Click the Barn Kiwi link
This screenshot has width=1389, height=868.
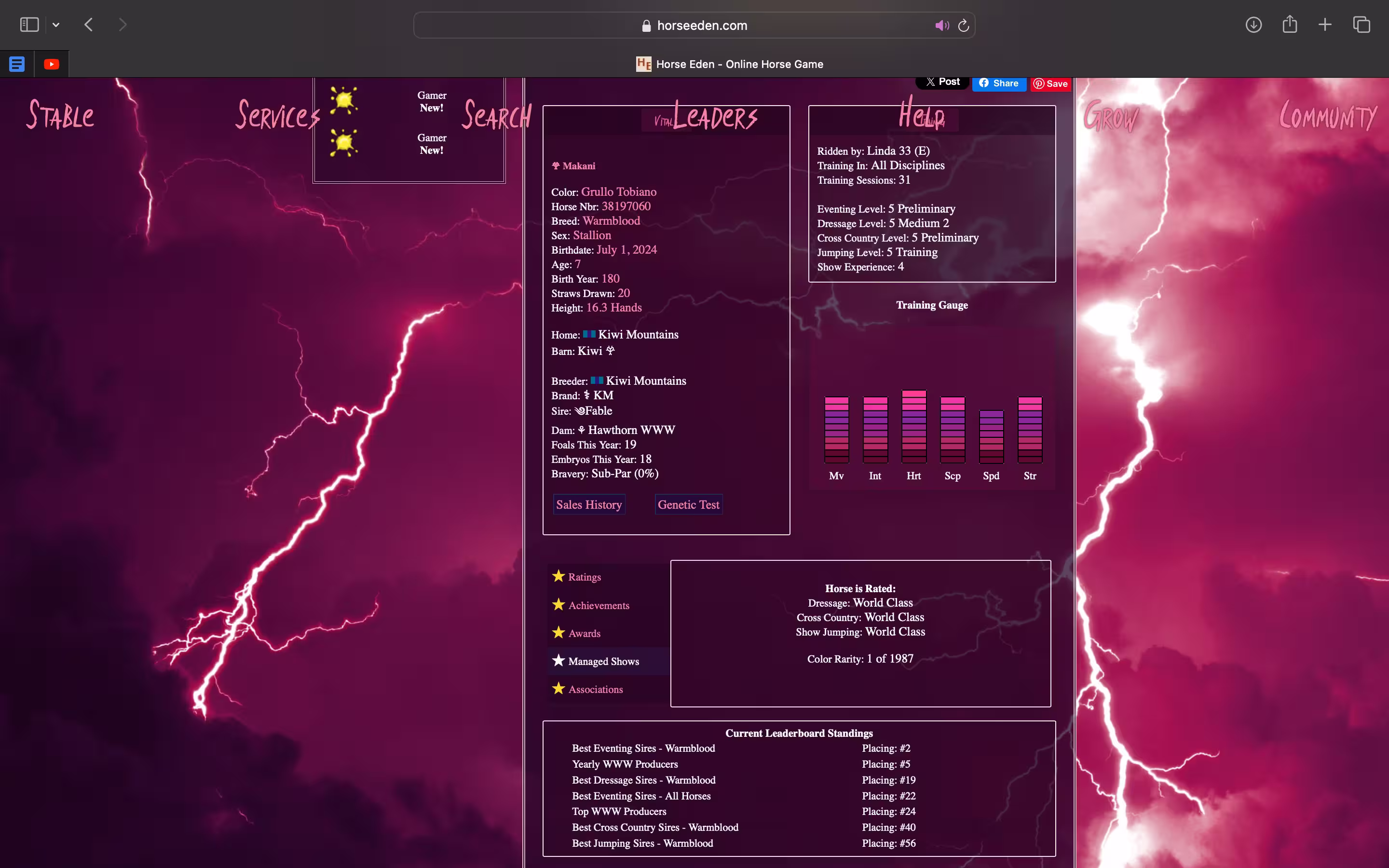pos(596,351)
